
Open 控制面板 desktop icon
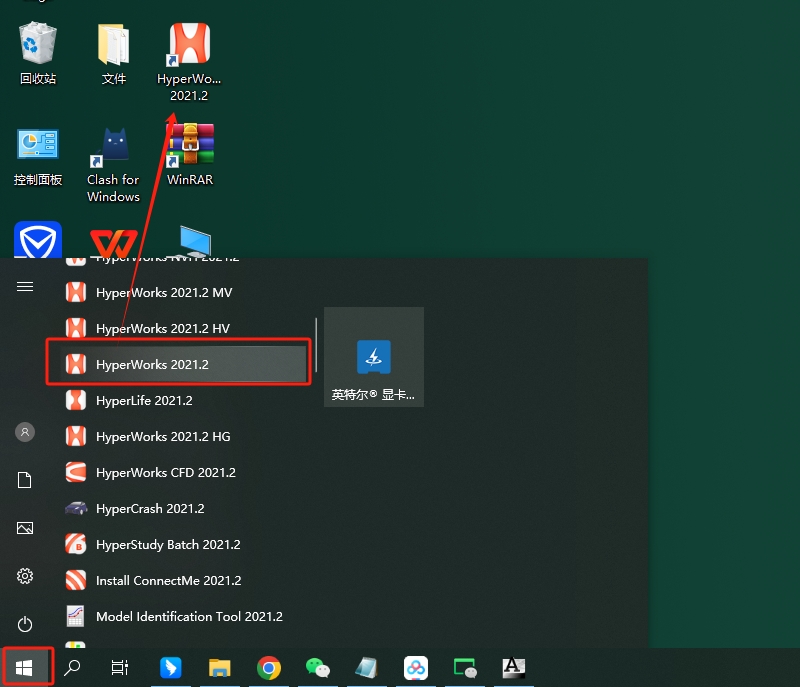(38, 156)
